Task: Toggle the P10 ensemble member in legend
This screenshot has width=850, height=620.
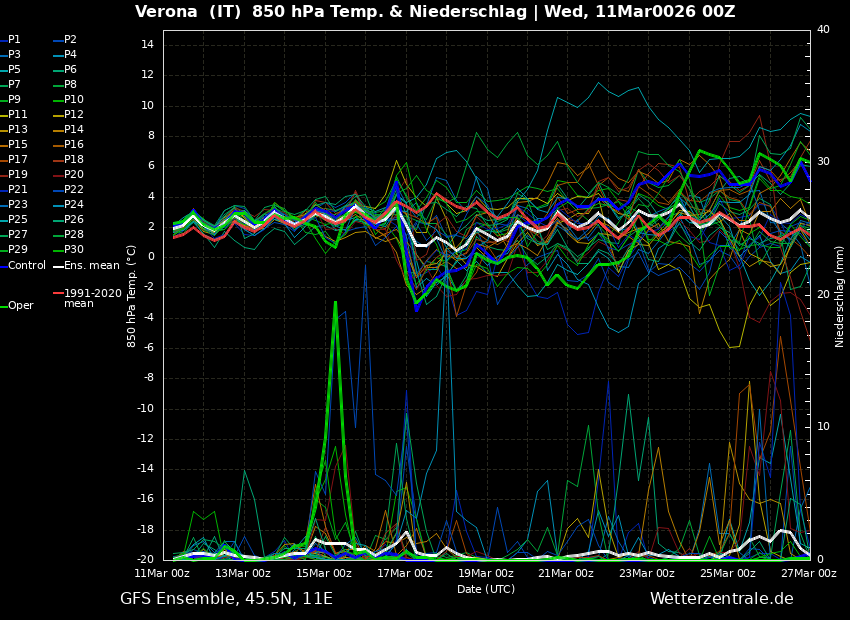Action: click(x=74, y=100)
